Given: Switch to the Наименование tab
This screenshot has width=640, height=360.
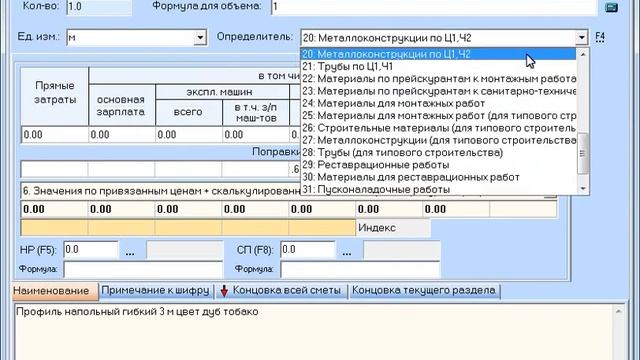Looking at the screenshot, I should coord(55,291).
